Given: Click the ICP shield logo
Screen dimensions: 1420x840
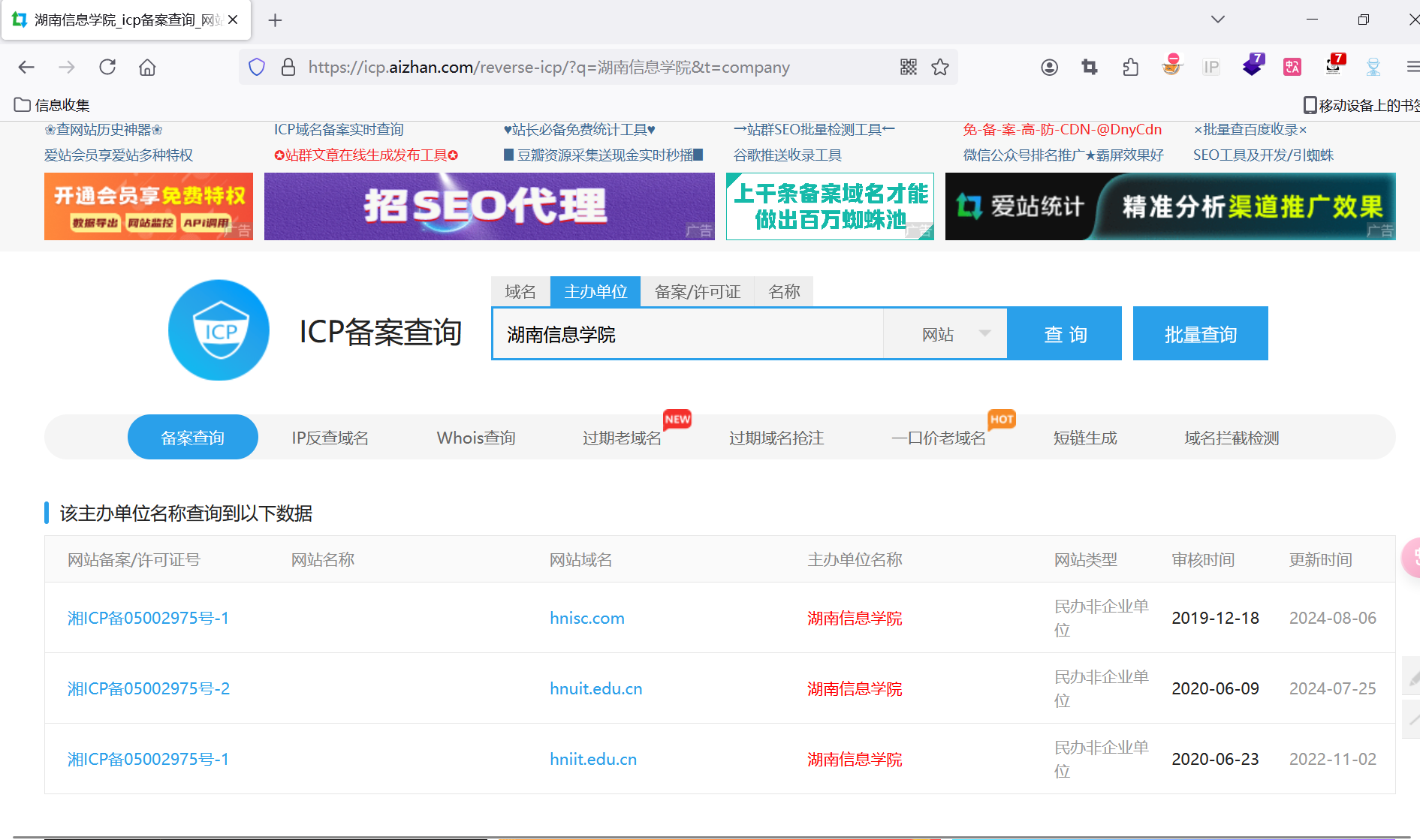Looking at the screenshot, I should tap(219, 330).
